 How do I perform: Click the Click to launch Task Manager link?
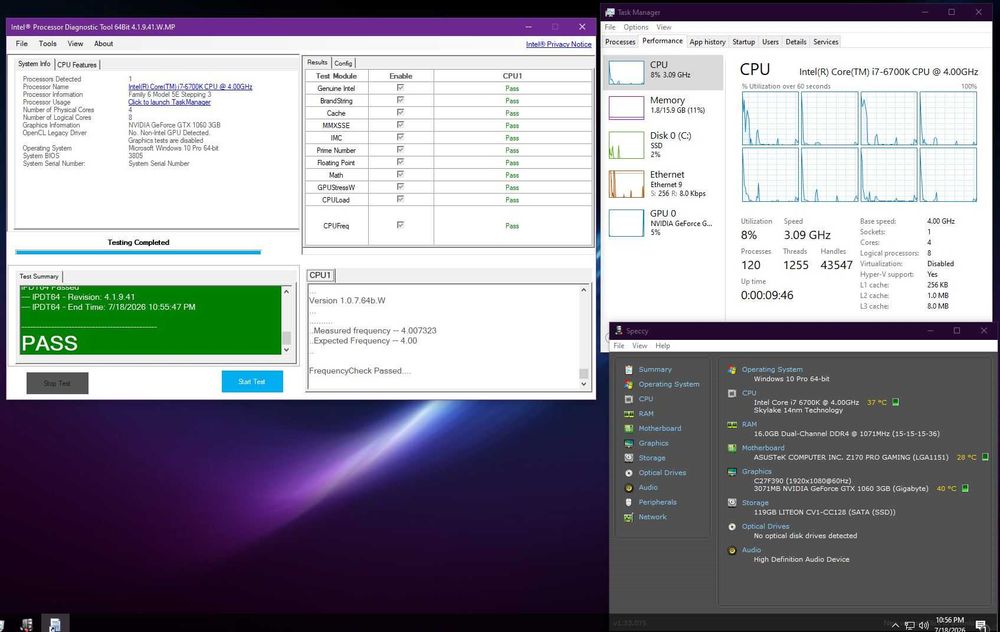click(x=169, y=102)
